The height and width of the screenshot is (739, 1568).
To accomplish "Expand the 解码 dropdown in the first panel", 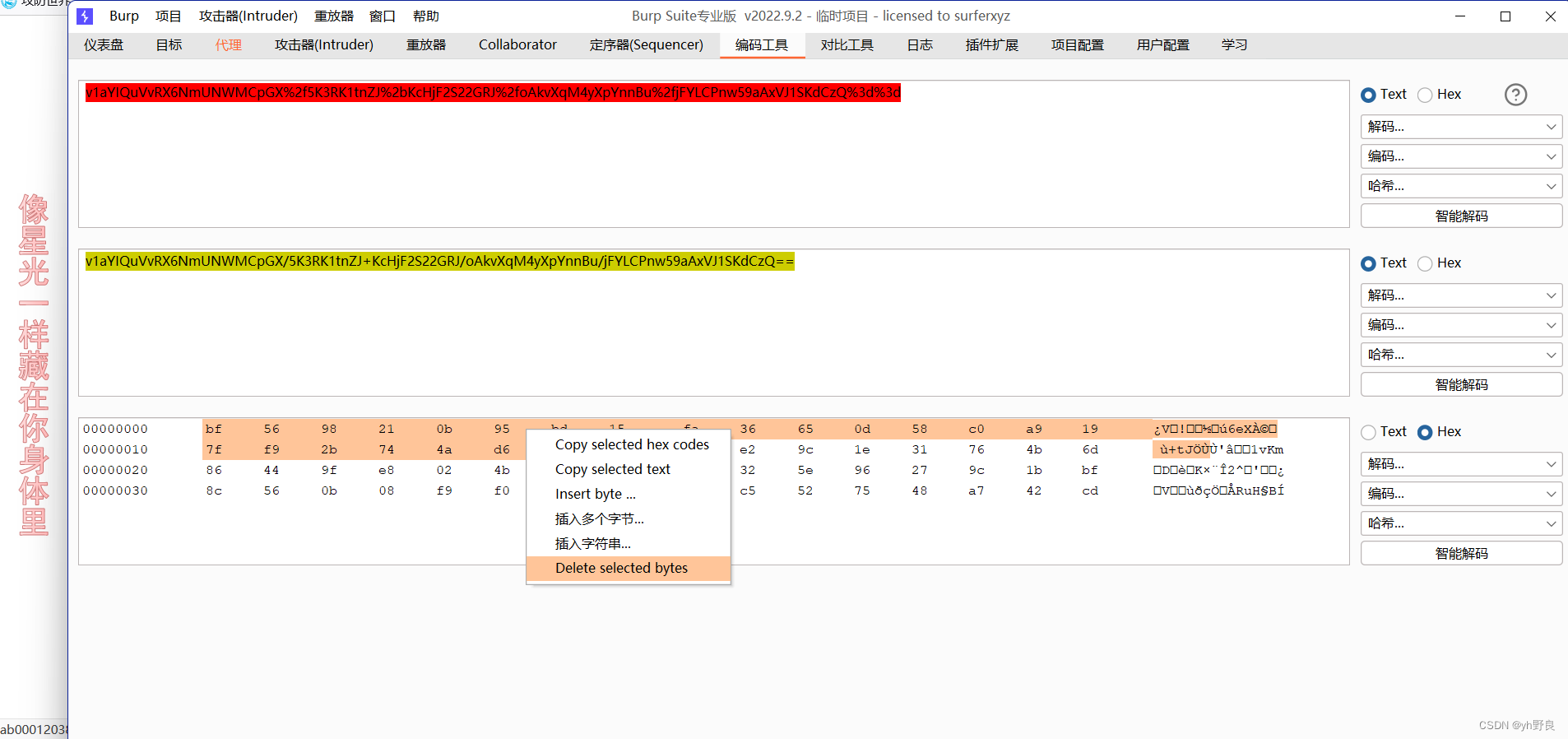I will point(1461,127).
